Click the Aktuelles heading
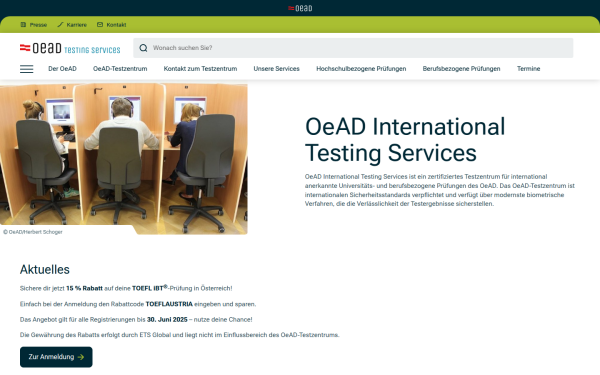600x375 pixels. coord(45,269)
